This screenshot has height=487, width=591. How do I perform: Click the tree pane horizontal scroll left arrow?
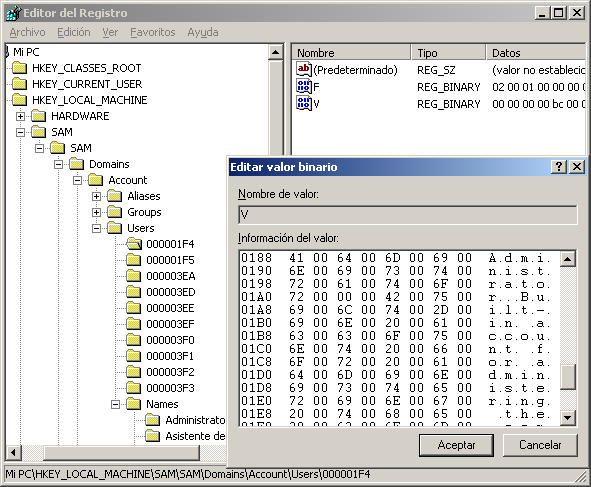(x=14, y=453)
